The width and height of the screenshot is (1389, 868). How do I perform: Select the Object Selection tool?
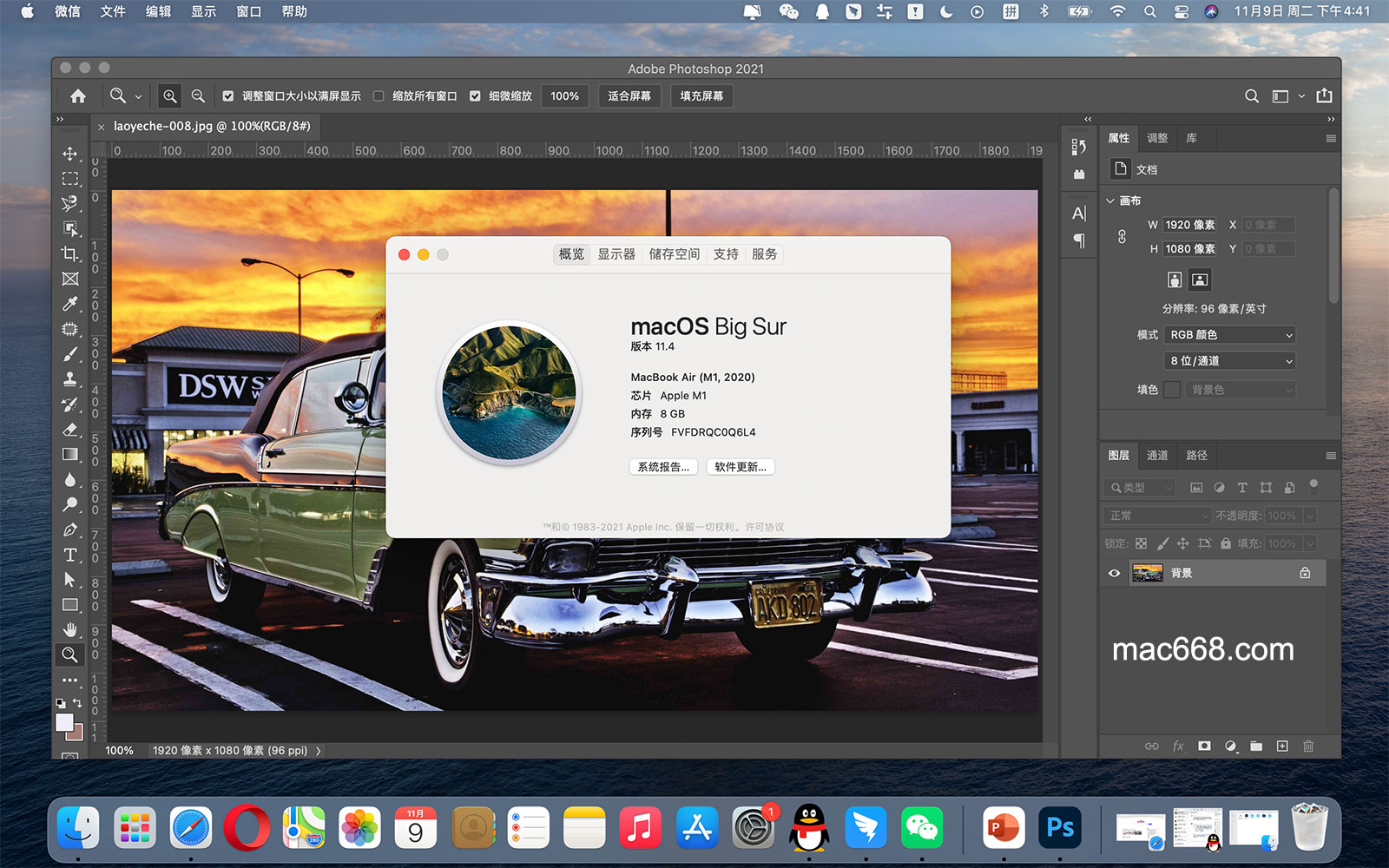70,229
